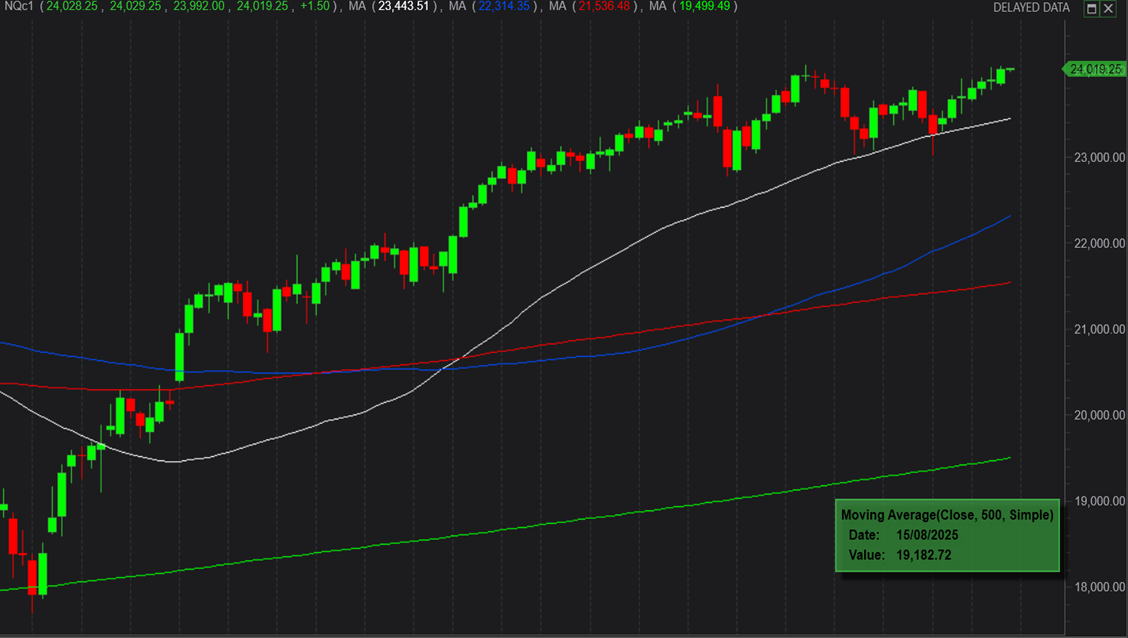Click the Moving Average 500 tooltip box
Image resolution: width=1128 pixels, height=638 pixels.
coord(946,535)
